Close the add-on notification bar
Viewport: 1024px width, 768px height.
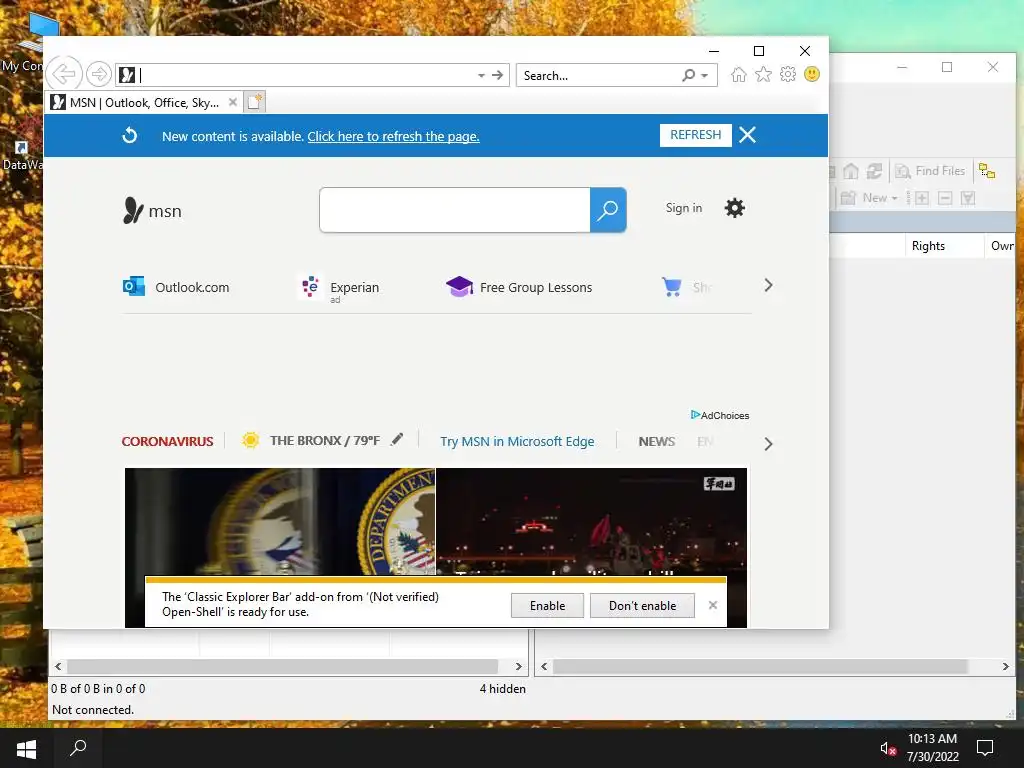[713, 605]
